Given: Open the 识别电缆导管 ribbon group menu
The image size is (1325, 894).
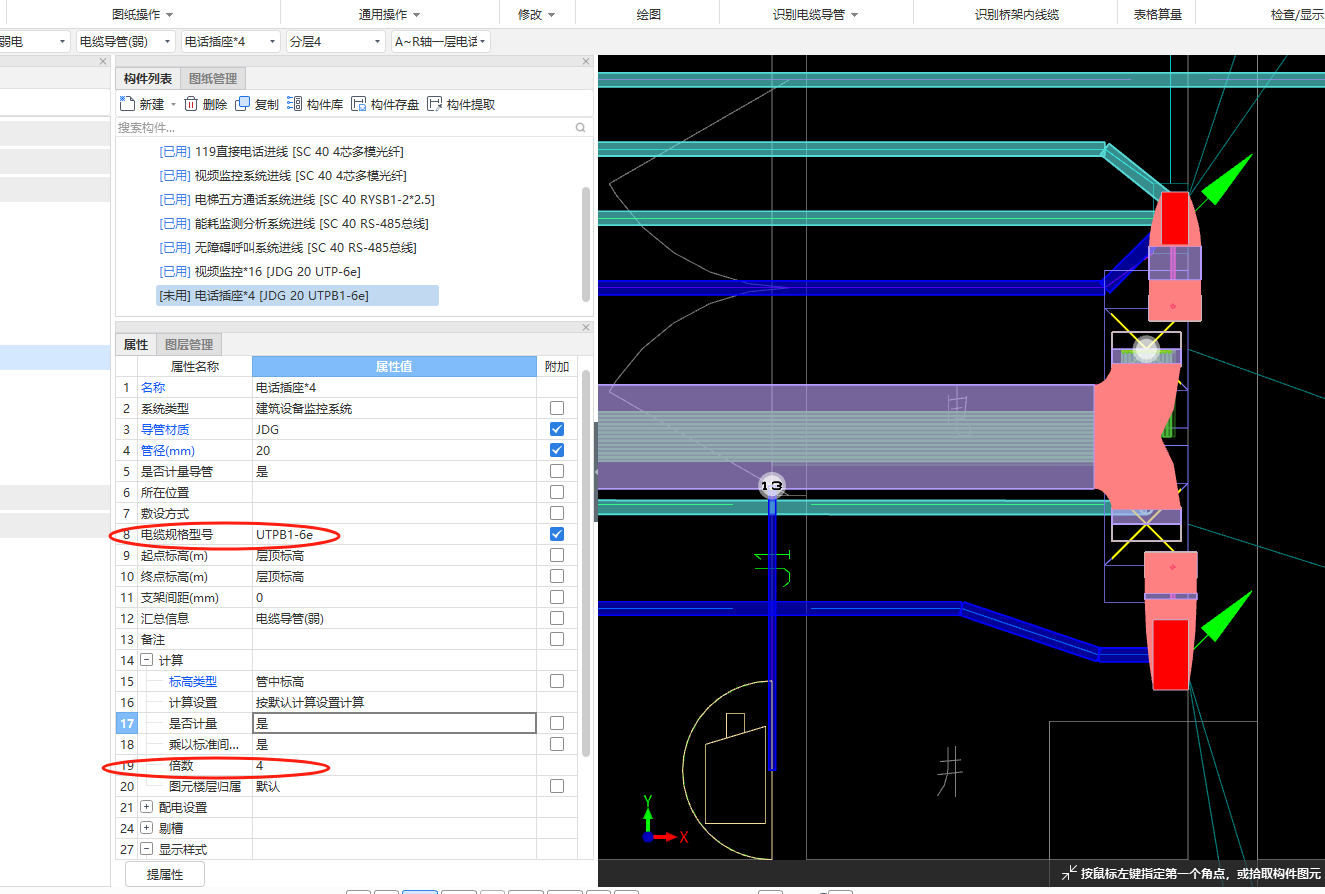Looking at the screenshot, I should click(816, 15).
